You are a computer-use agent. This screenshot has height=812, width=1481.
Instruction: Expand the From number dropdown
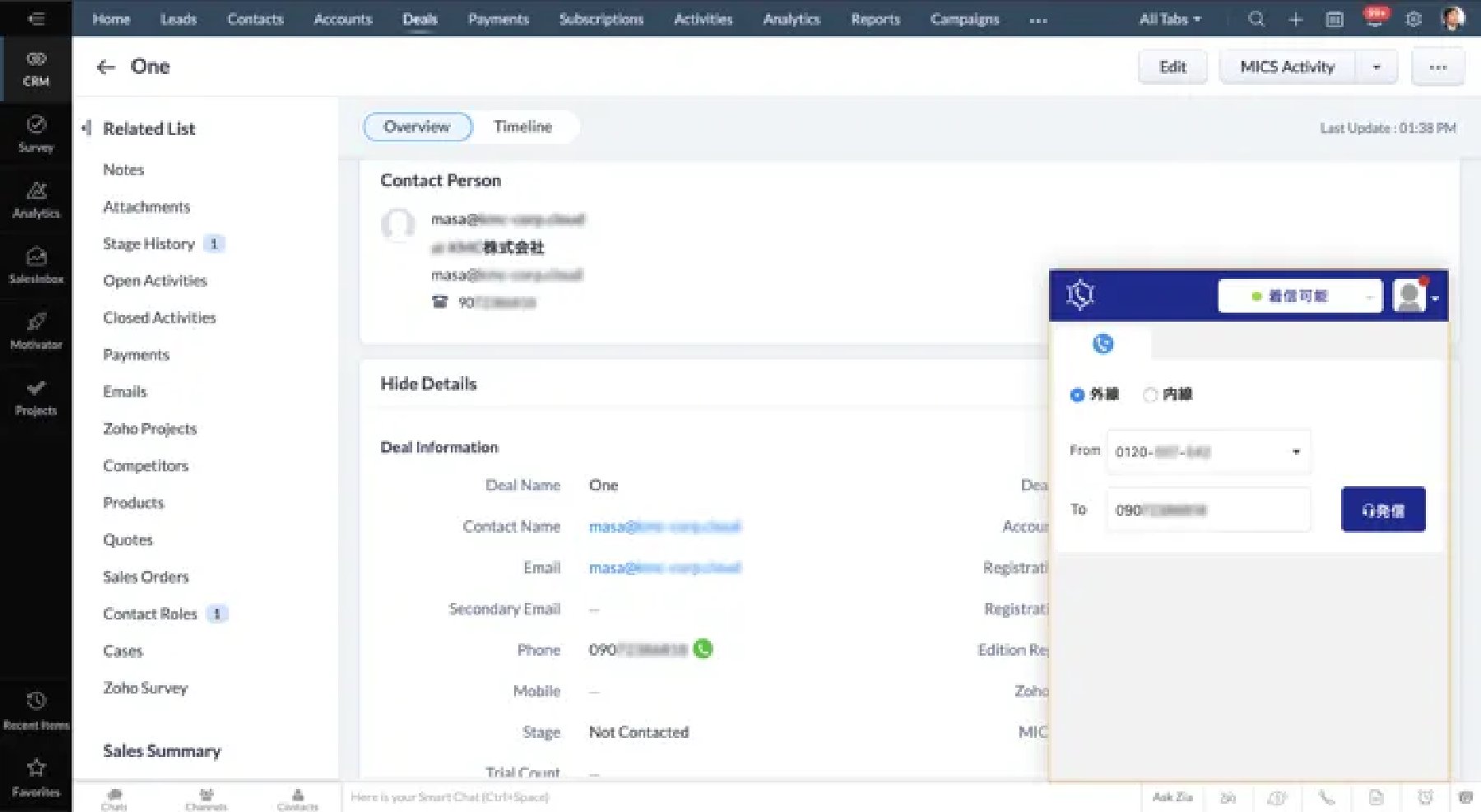click(1208, 452)
